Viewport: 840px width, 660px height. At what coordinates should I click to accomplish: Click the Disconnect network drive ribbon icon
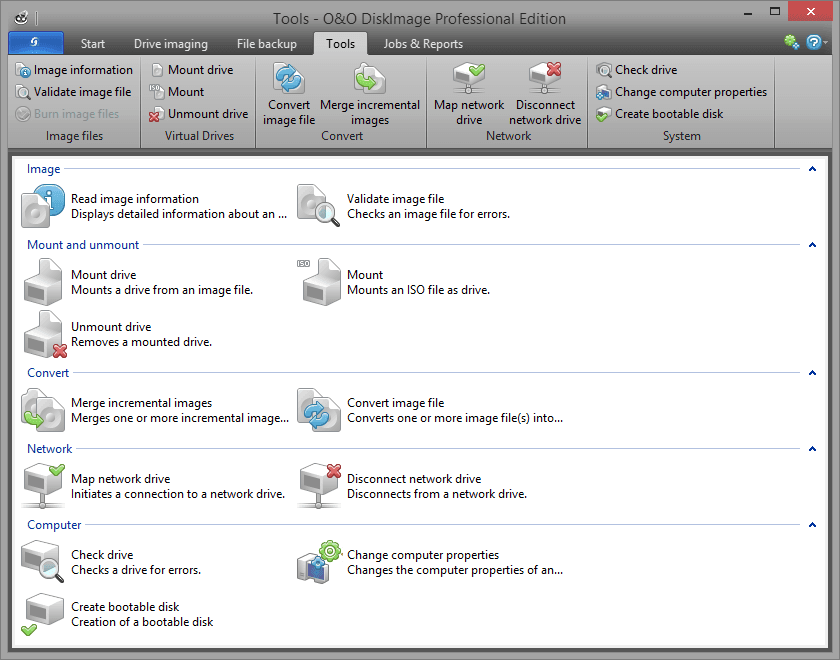click(545, 79)
